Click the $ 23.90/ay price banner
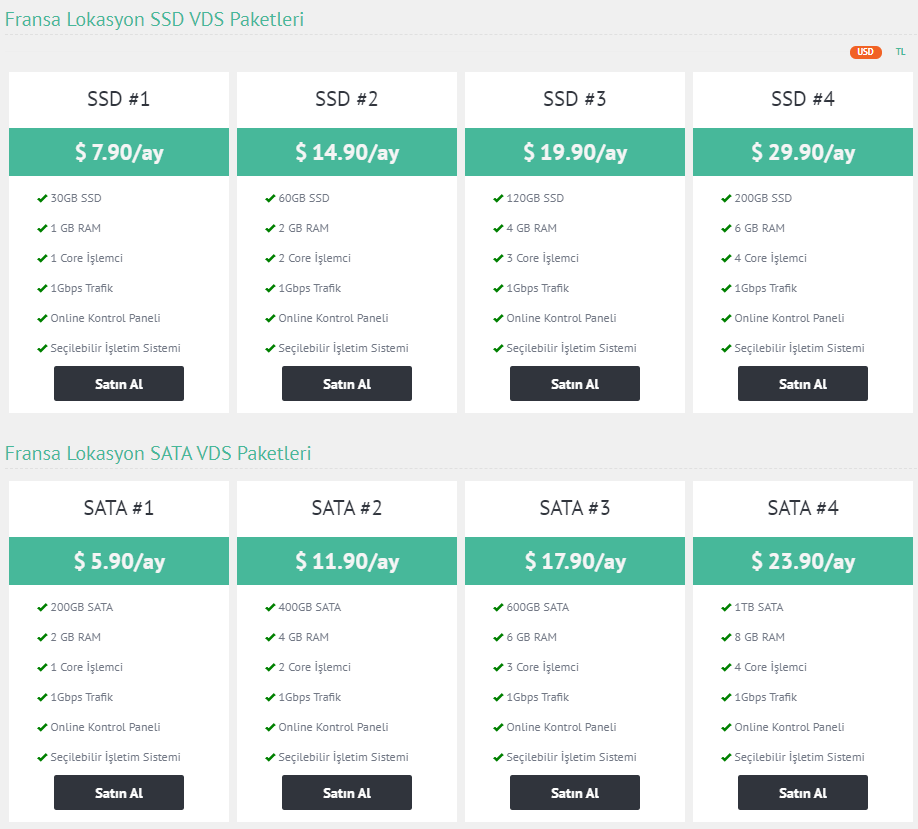Image resolution: width=918 pixels, height=829 pixels. (803, 561)
